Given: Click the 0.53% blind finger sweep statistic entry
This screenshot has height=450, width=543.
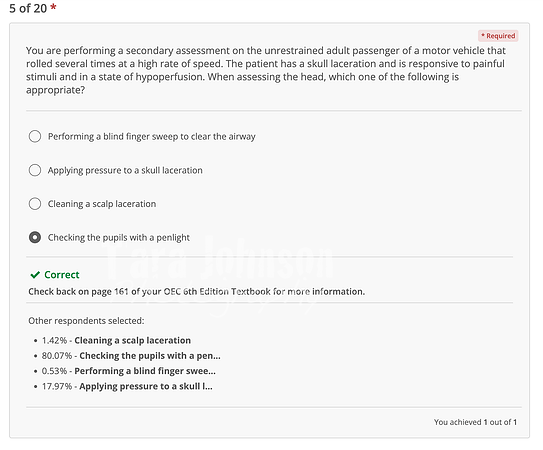Looking at the screenshot, I should [128, 371].
